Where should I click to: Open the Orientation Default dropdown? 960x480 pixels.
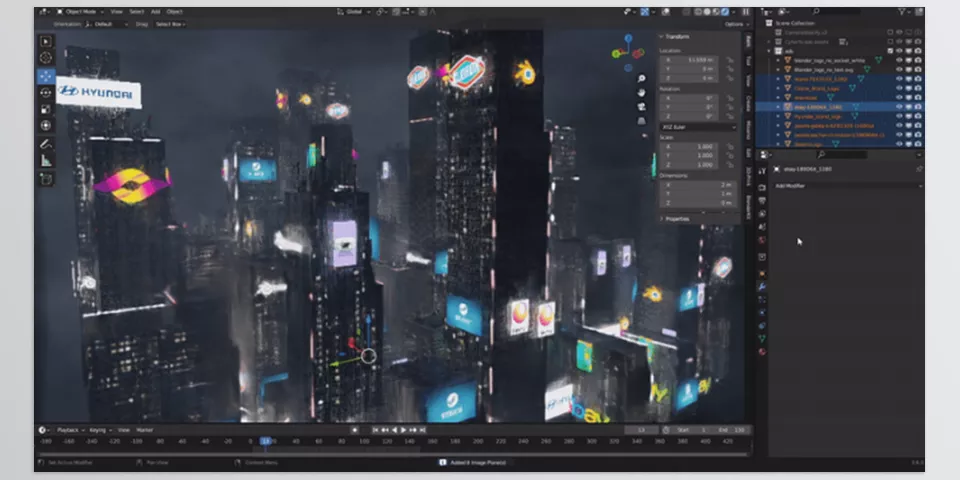coord(107,24)
